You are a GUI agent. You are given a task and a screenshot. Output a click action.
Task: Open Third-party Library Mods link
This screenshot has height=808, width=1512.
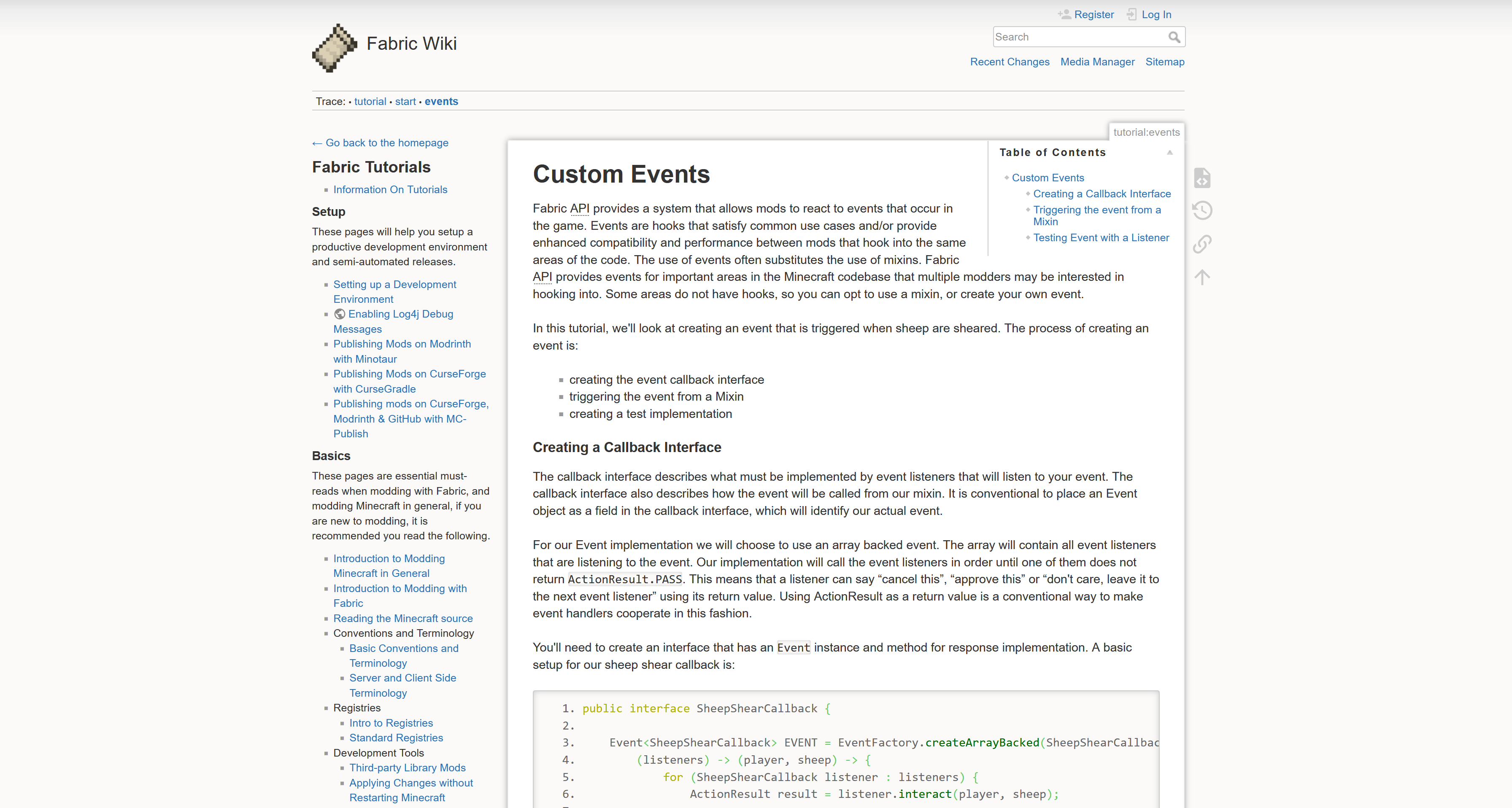(x=408, y=768)
